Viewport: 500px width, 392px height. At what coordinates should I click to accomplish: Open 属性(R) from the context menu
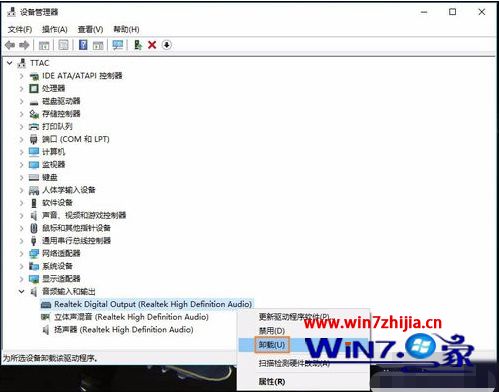272,381
